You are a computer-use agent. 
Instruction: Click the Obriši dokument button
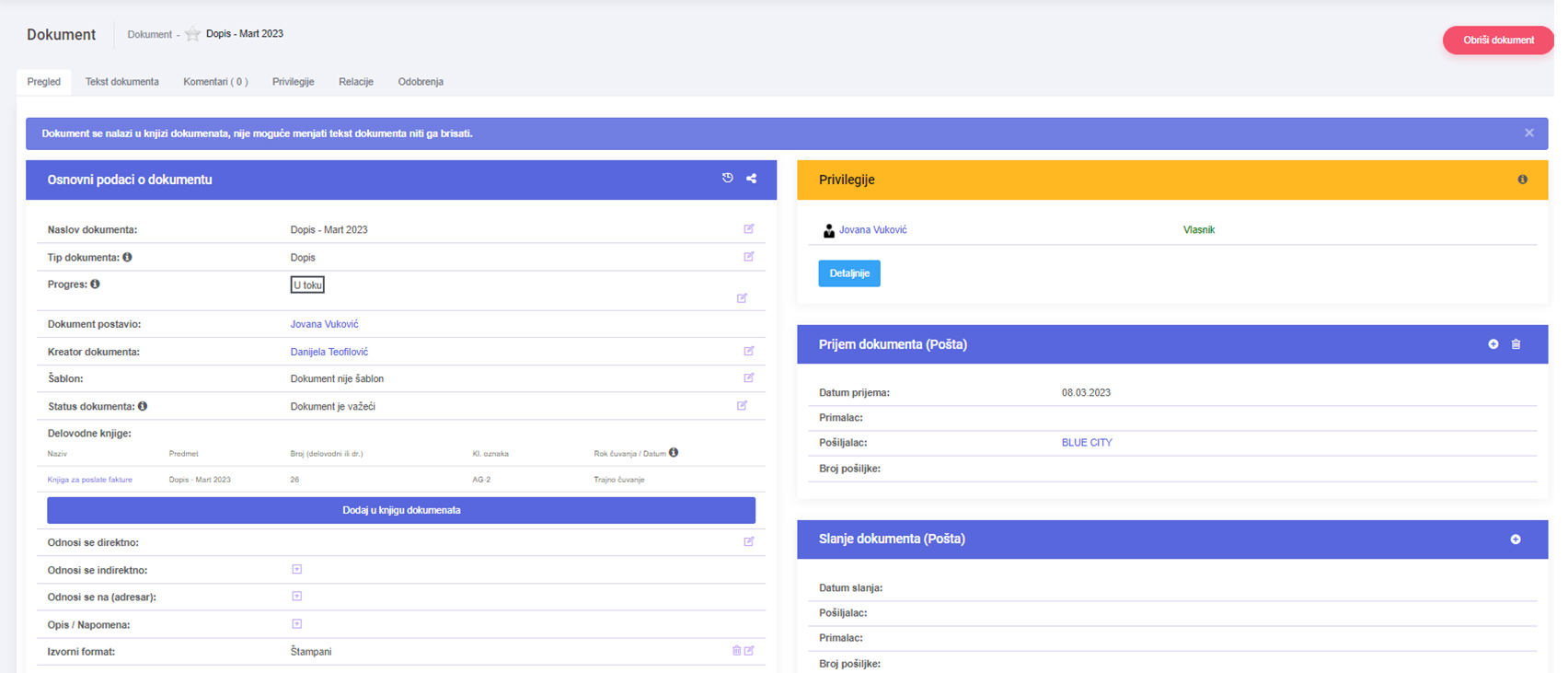(1497, 41)
